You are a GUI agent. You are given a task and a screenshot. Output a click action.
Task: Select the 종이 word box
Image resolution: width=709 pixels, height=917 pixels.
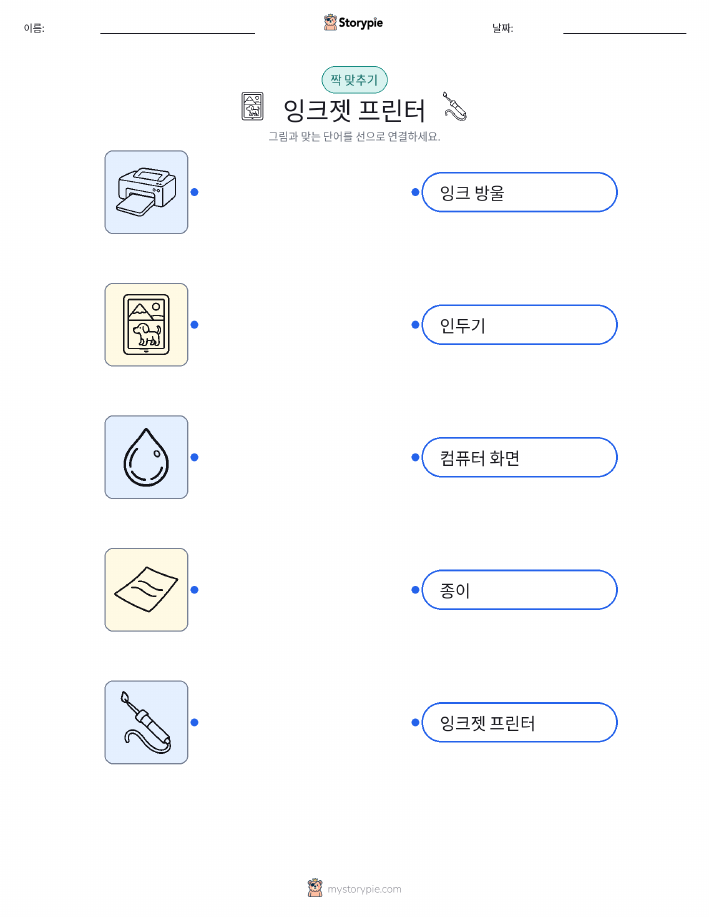519,590
